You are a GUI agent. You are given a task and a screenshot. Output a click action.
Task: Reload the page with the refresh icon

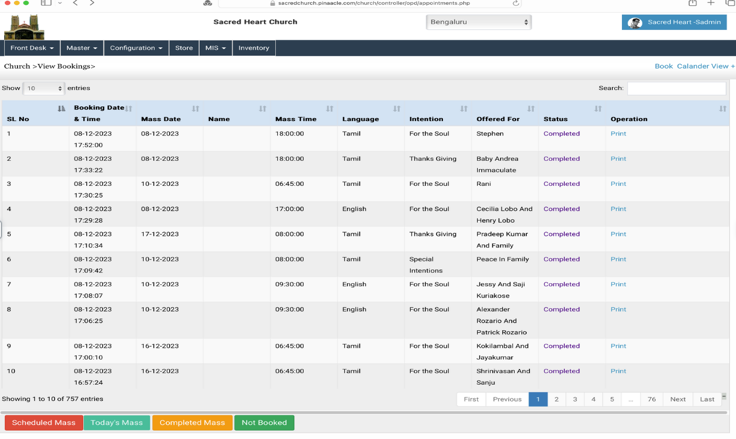point(515,3)
